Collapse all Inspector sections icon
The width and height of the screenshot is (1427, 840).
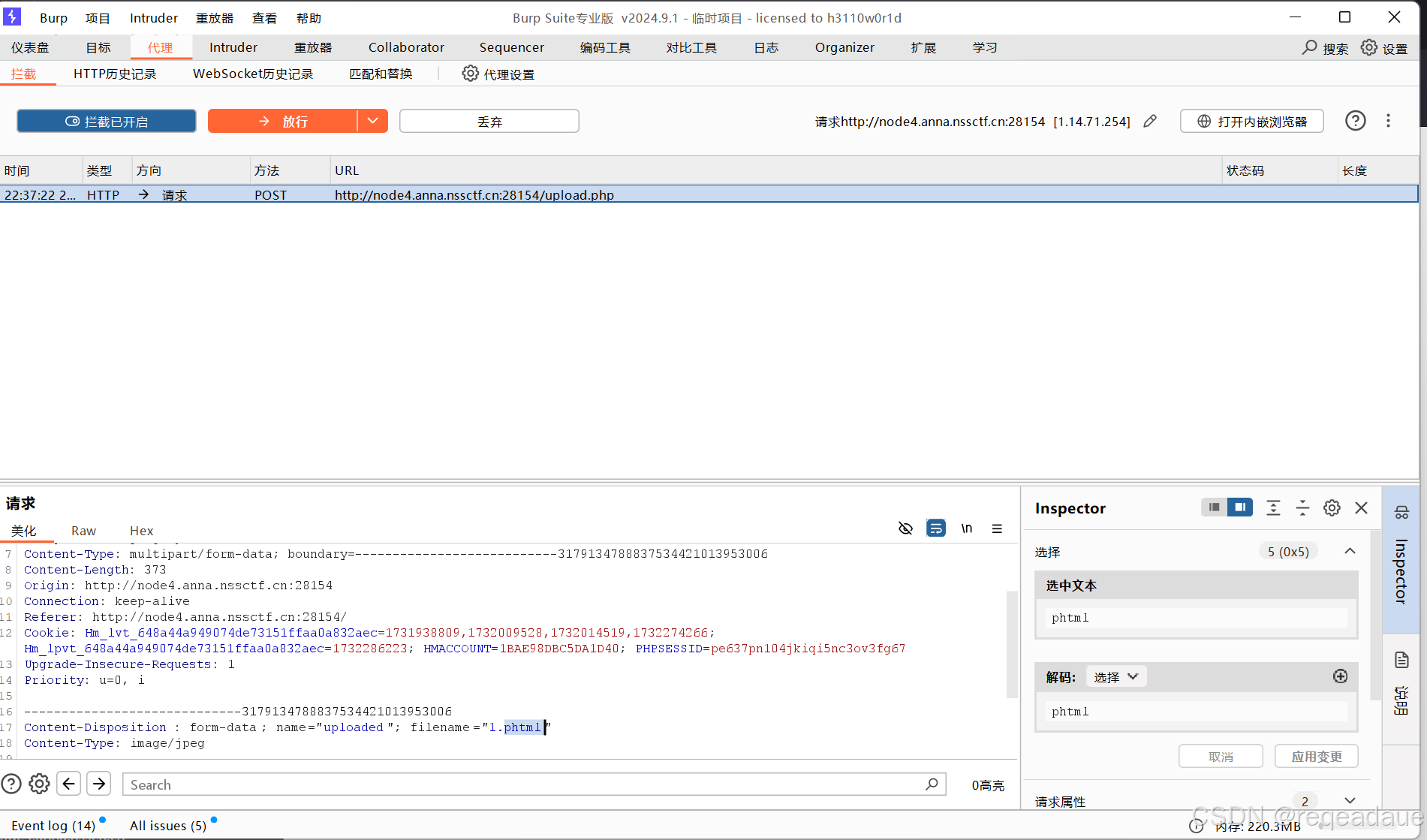(x=1302, y=508)
